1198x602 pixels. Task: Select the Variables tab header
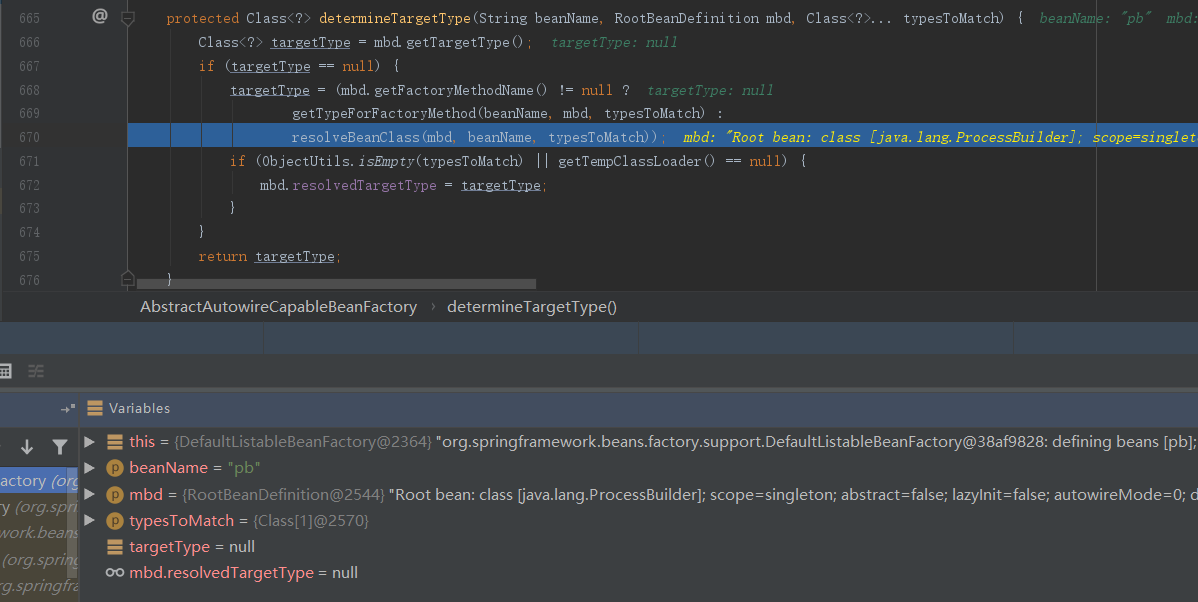pos(139,408)
